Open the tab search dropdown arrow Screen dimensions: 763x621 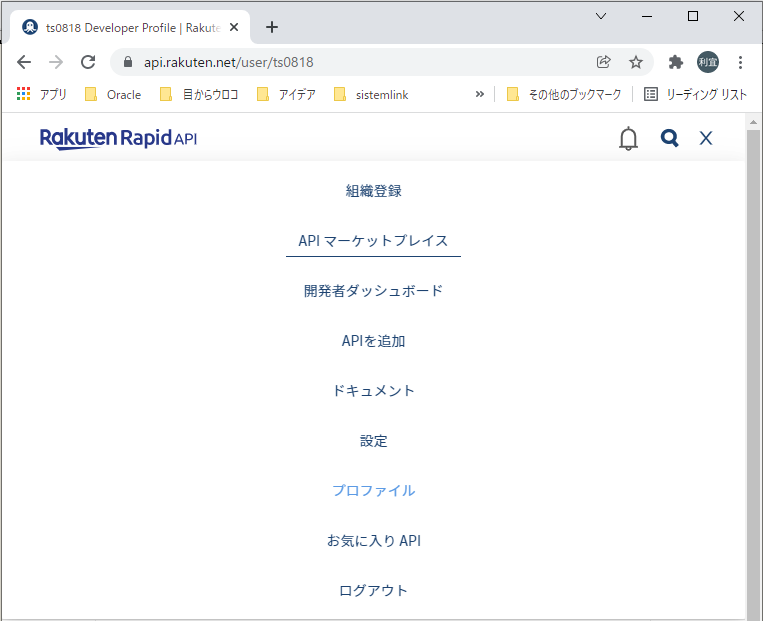[x=601, y=16]
